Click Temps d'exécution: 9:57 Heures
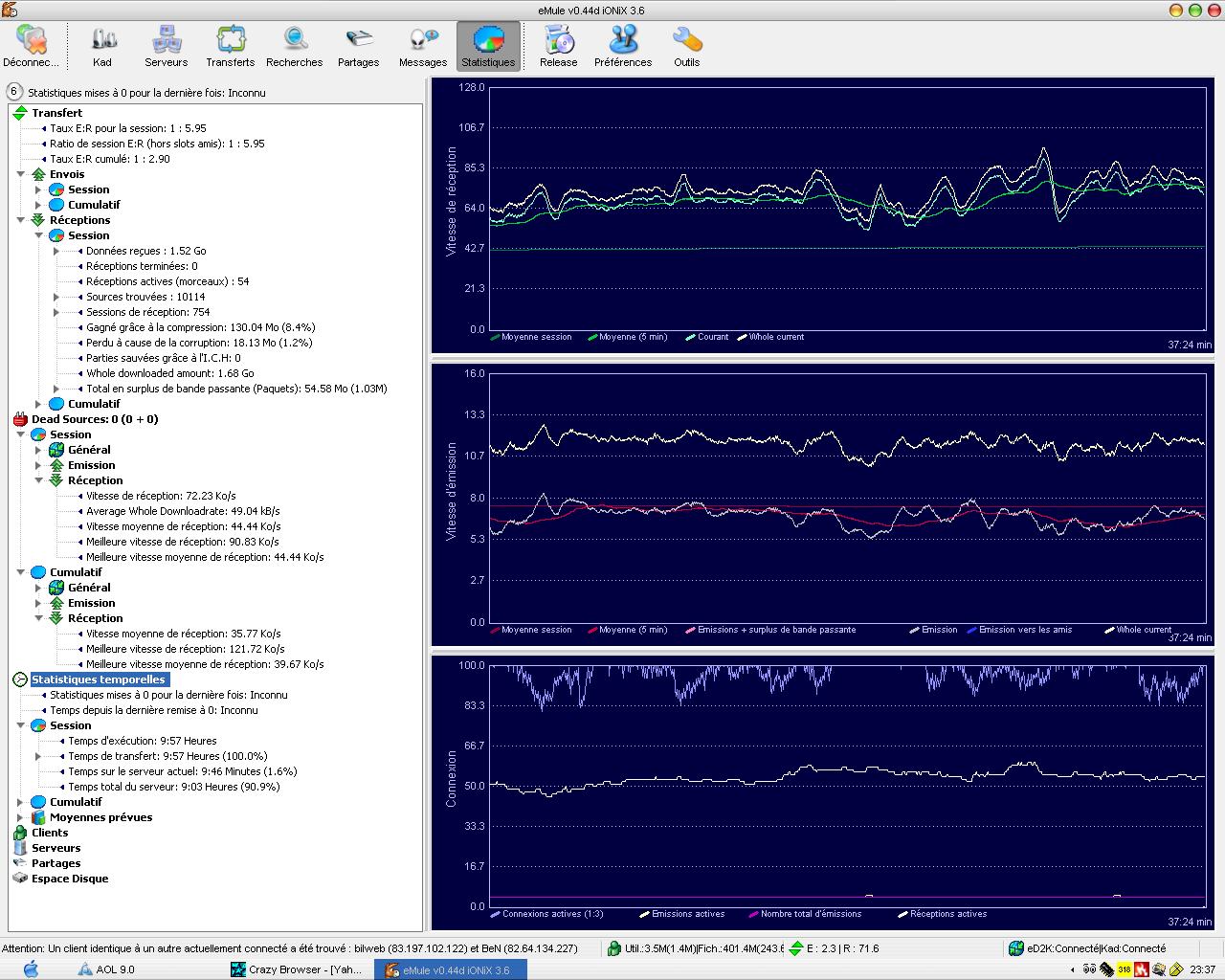Screen dimensions: 1225x980 point(143,741)
